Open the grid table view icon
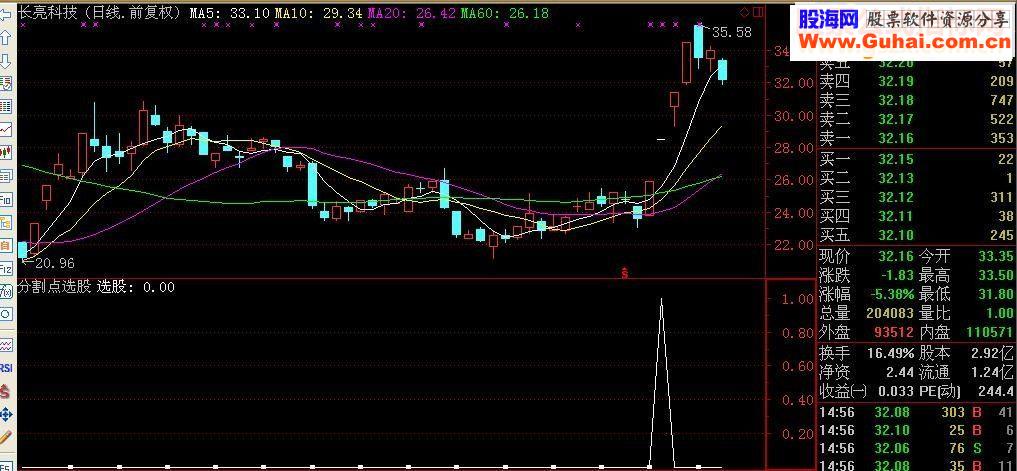This screenshot has height=471, width=1017. pyautogui.click(x=5, y=106)
